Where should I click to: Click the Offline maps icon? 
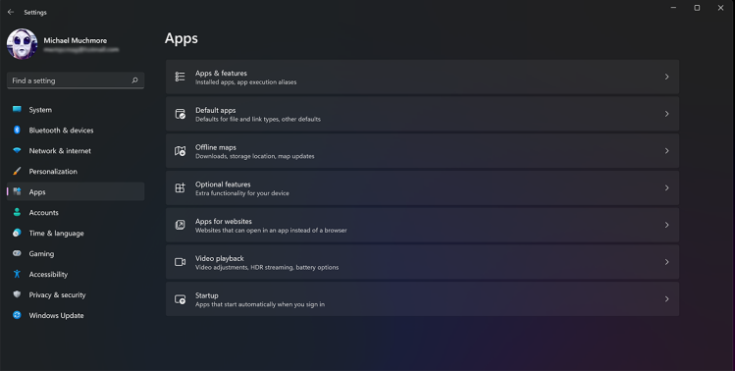click(180, 151)
